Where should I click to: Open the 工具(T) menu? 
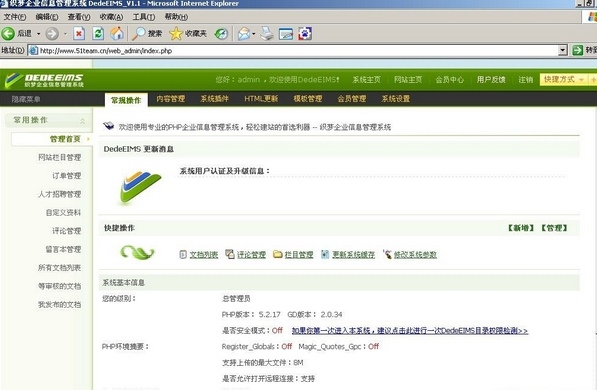tap(144, 17)
